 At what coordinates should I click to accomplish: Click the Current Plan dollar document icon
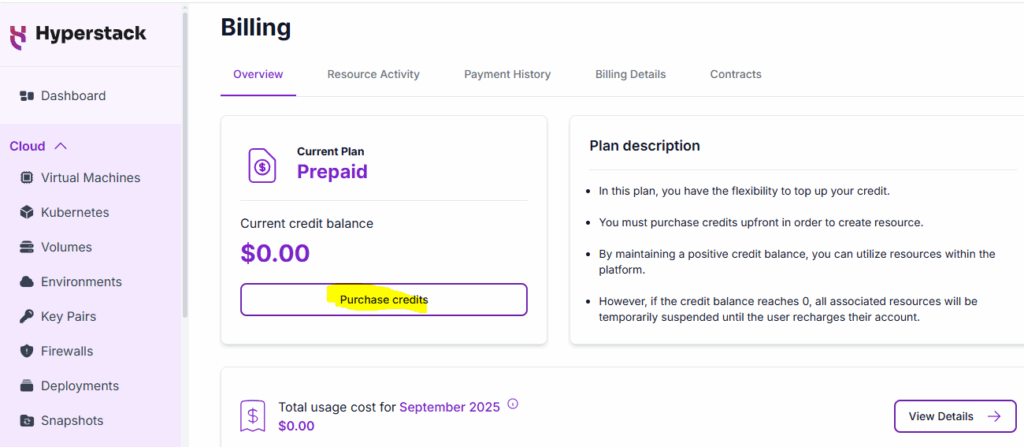262,165
